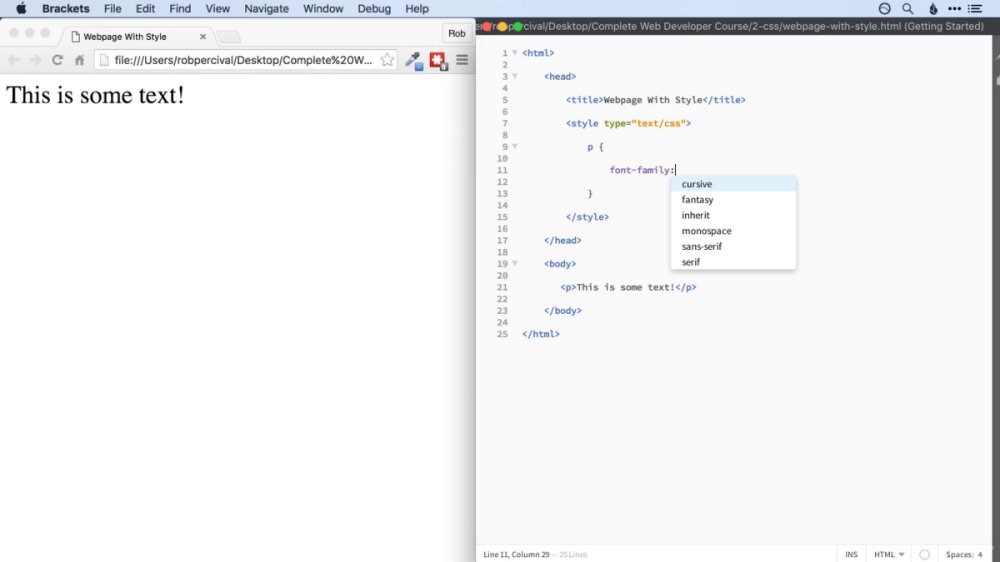Click the circular linting status indicator
Viewport: 1000px width, 562px height.
click(x=924, y=554)
